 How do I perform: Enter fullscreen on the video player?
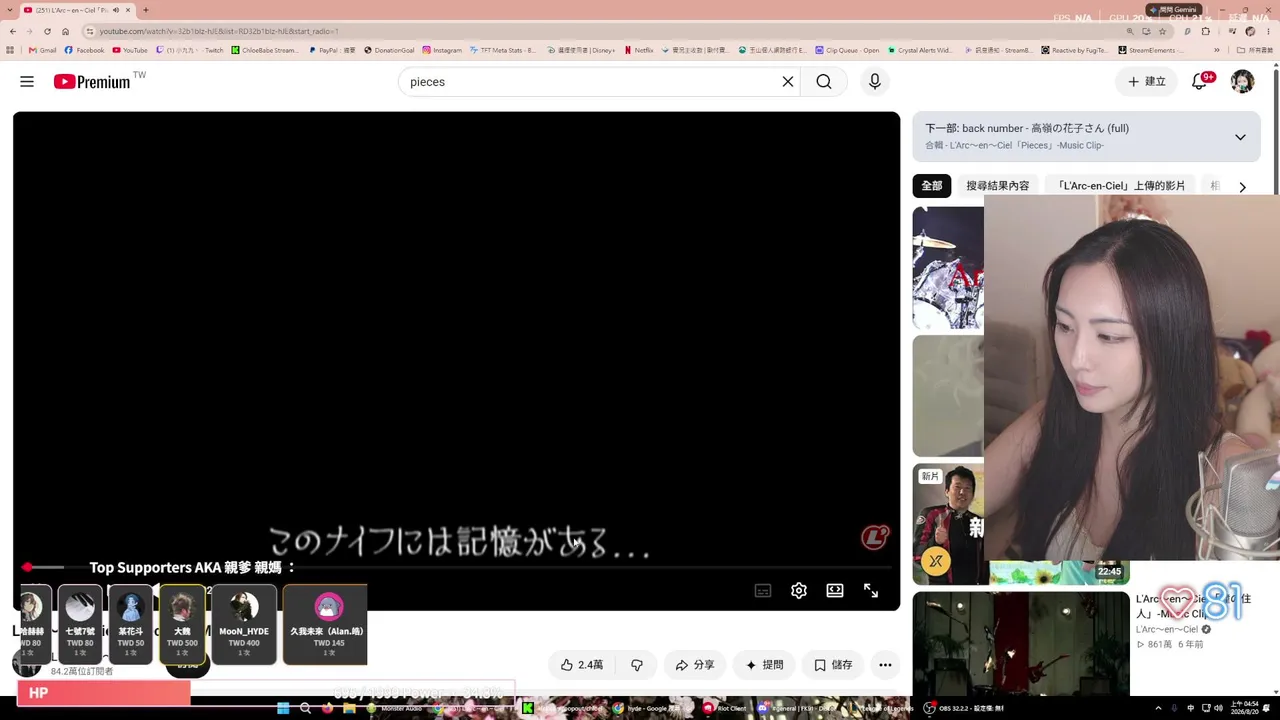coord(871,591)
